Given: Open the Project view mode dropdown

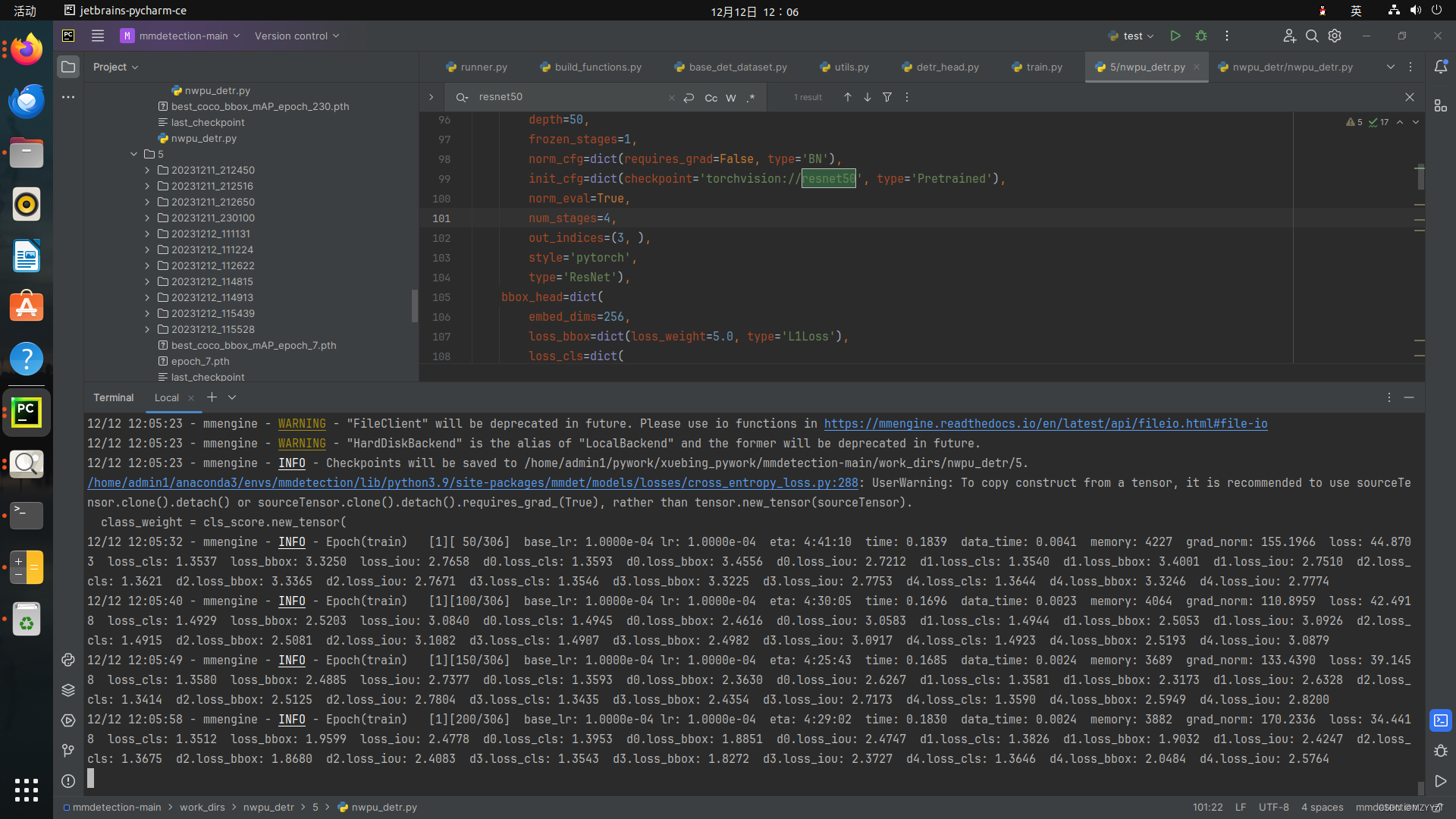Looking at the screenshot, I should (x=116, y=67).
